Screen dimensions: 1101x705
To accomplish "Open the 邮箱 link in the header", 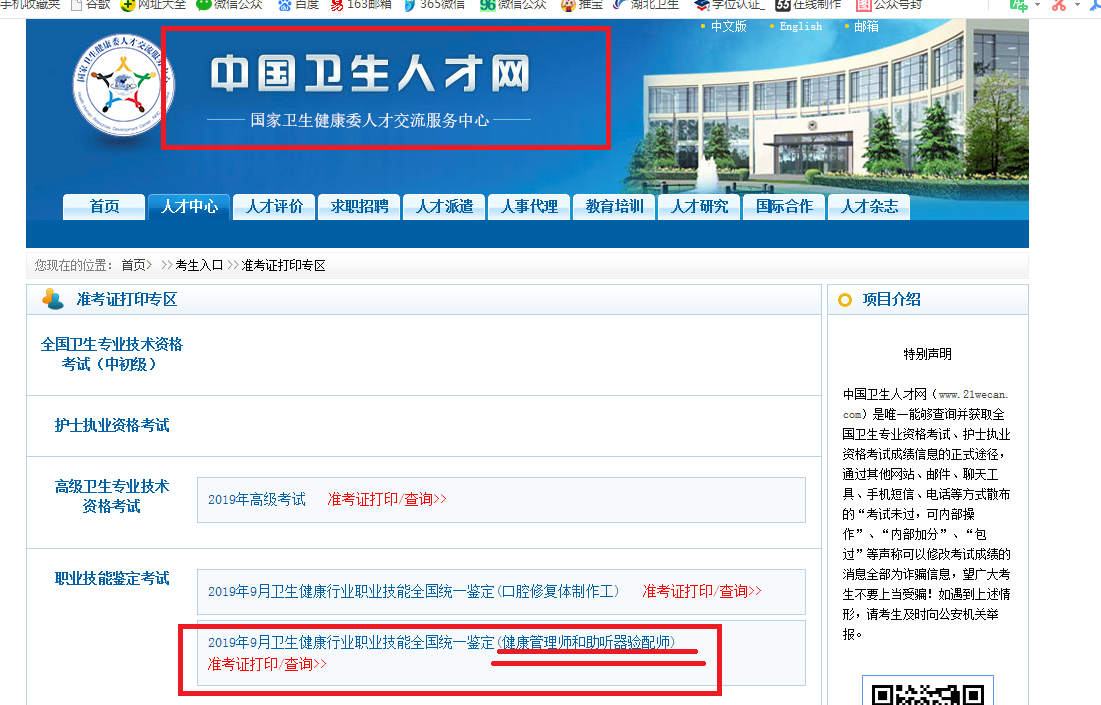I will coord(866,27).
